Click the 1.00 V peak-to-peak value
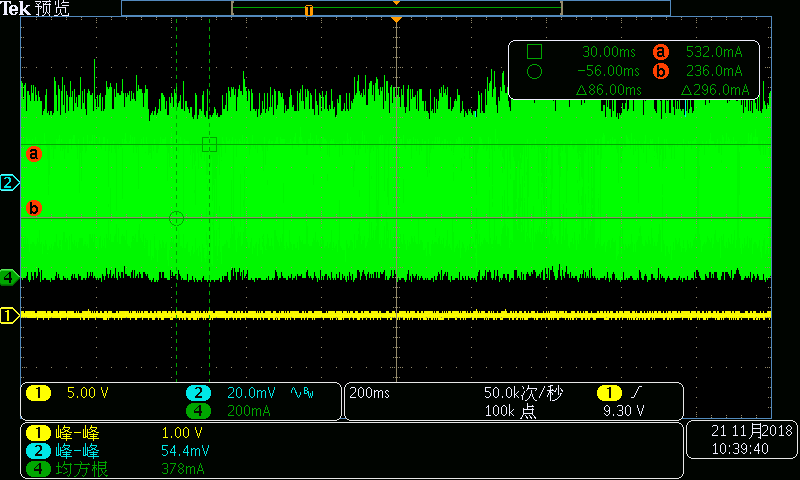Image resolution: width=800 pixels, height=480 pixels. tap(182, 433)
